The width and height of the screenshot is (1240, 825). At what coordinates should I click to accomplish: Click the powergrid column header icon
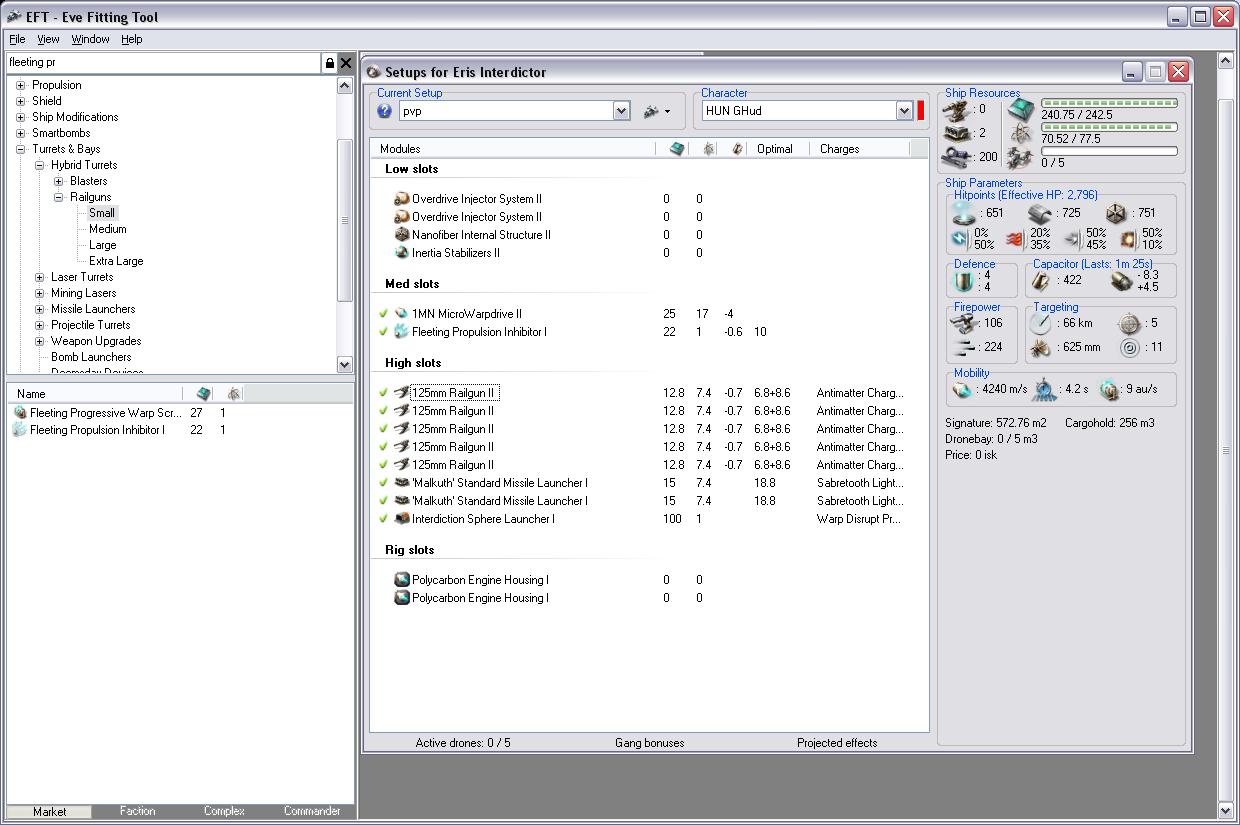coord(708,149)
